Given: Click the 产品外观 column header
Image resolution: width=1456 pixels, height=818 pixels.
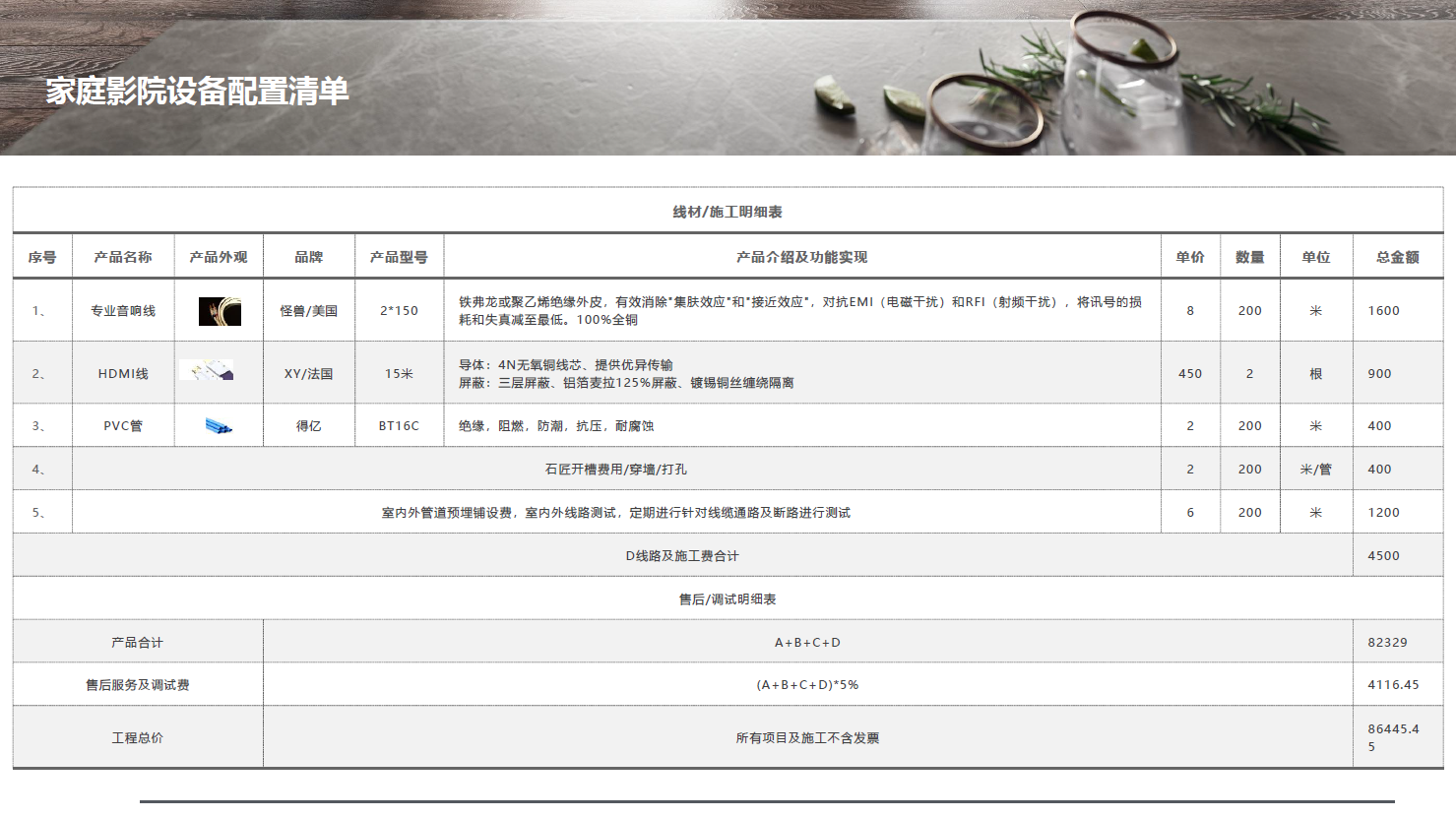Looking at the screenshot, I should (219, 257).
